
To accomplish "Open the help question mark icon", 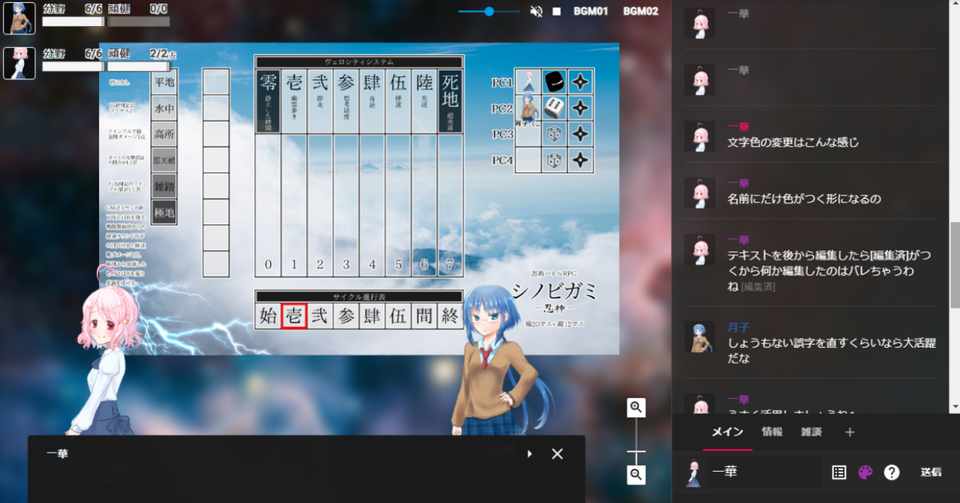I will [891, 472].
